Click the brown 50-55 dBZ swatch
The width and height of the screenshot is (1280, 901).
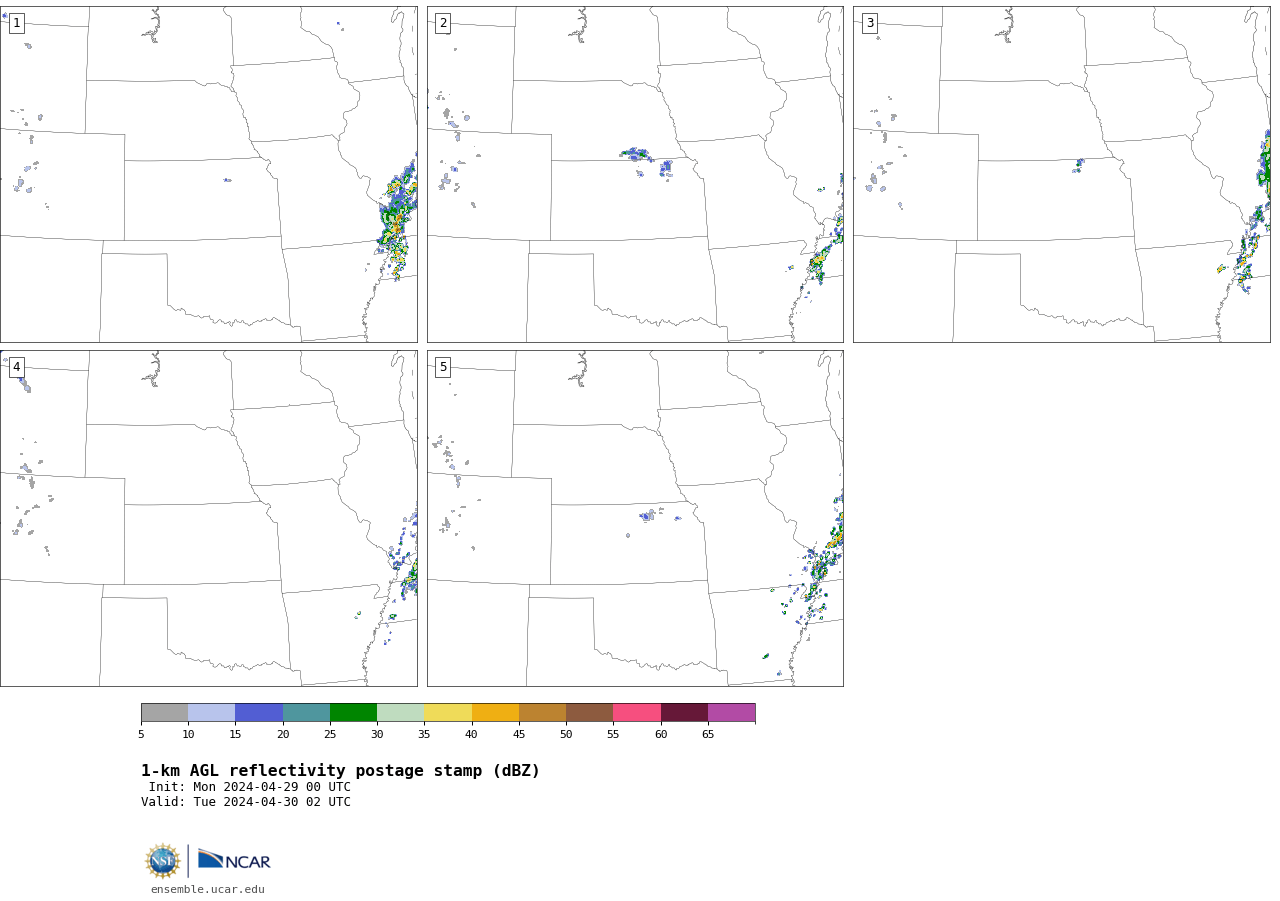pyautogui.click(x=589, y=712)
